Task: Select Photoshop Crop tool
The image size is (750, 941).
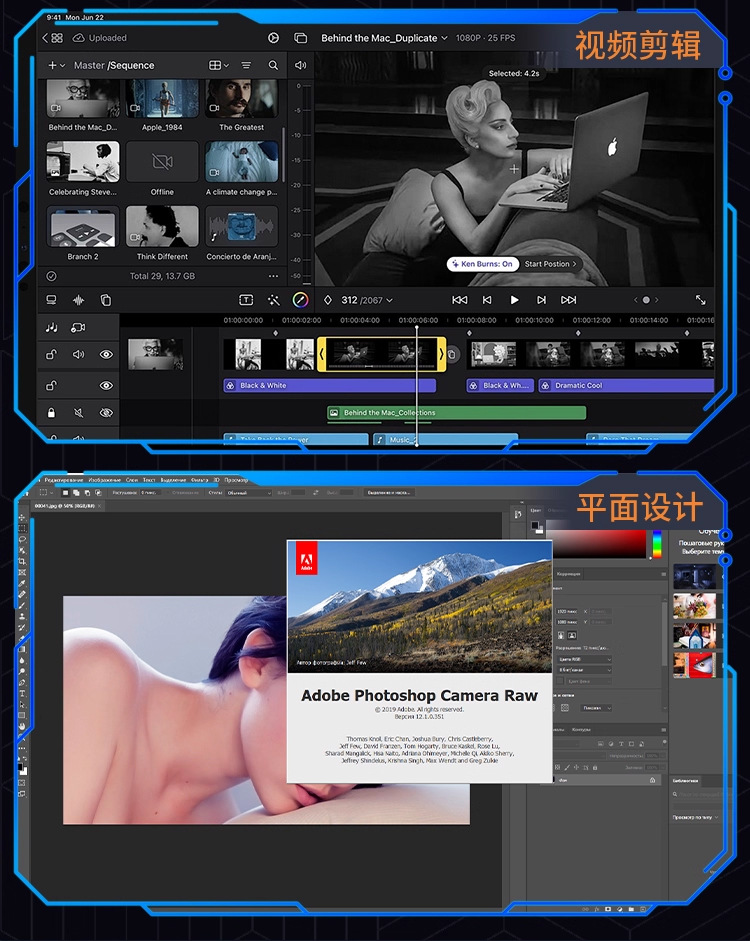Action: (x=22, y=561)
